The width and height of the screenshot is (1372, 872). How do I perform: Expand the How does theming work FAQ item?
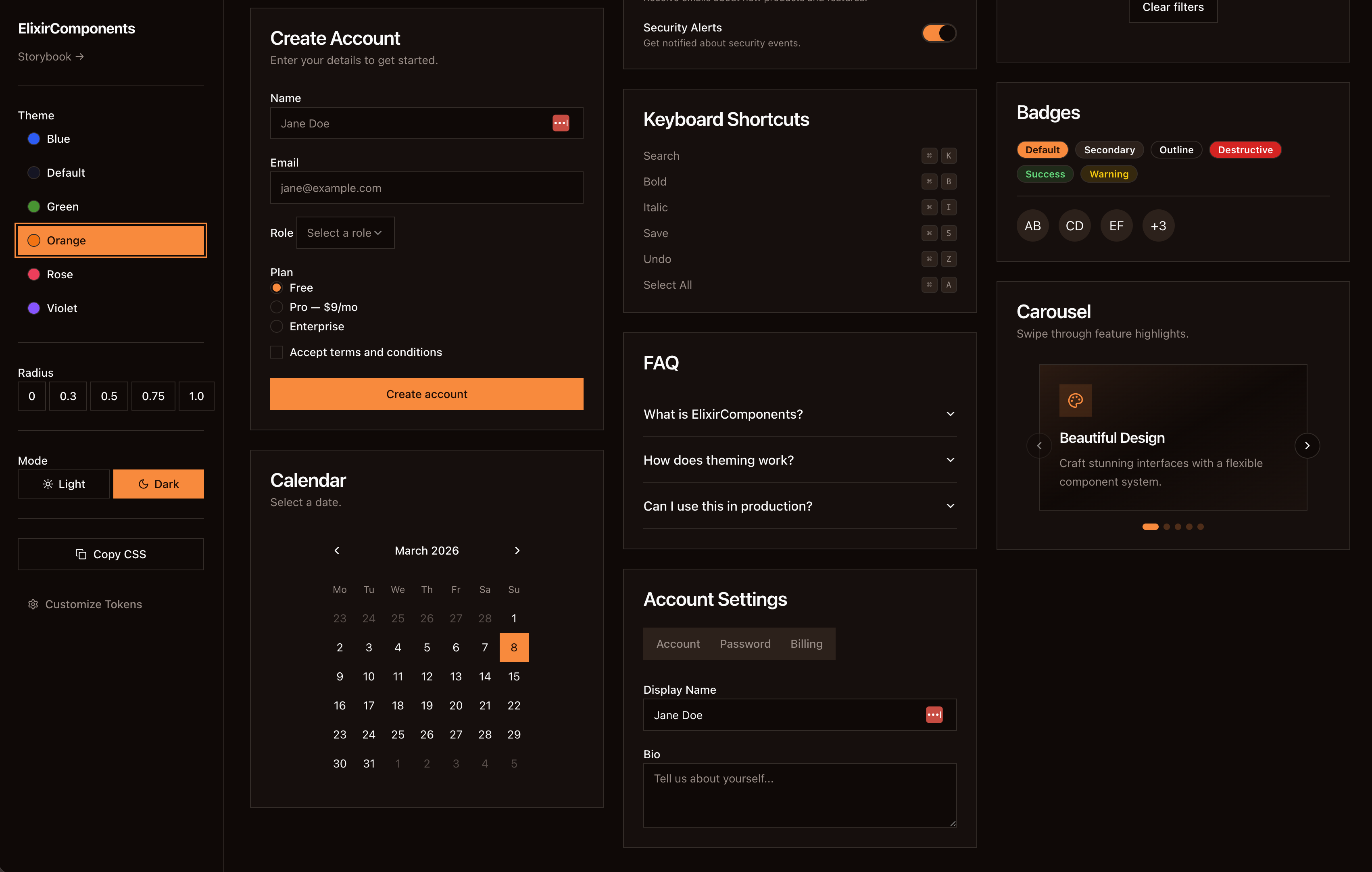799,460
